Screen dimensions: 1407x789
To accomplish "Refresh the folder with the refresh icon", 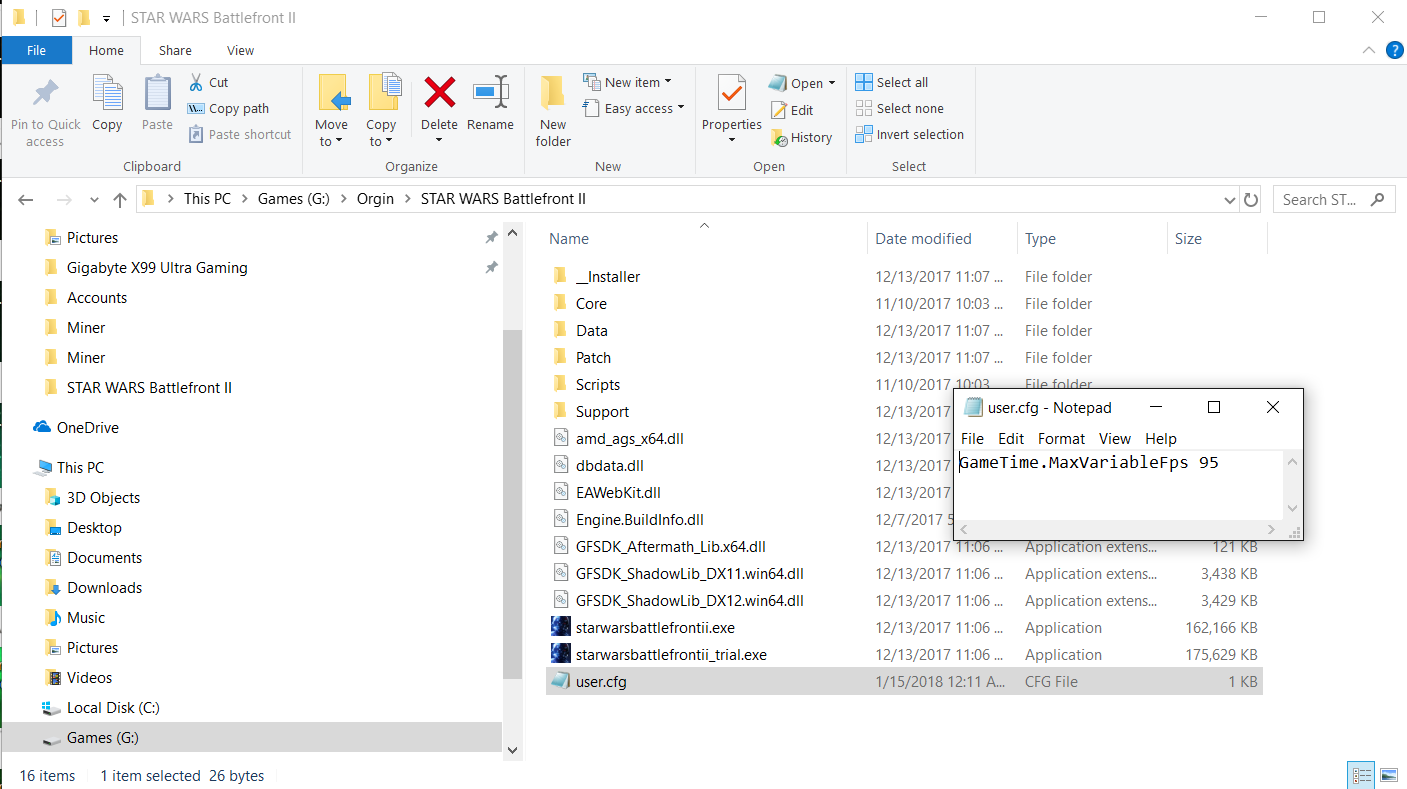I will (1251, 199).
